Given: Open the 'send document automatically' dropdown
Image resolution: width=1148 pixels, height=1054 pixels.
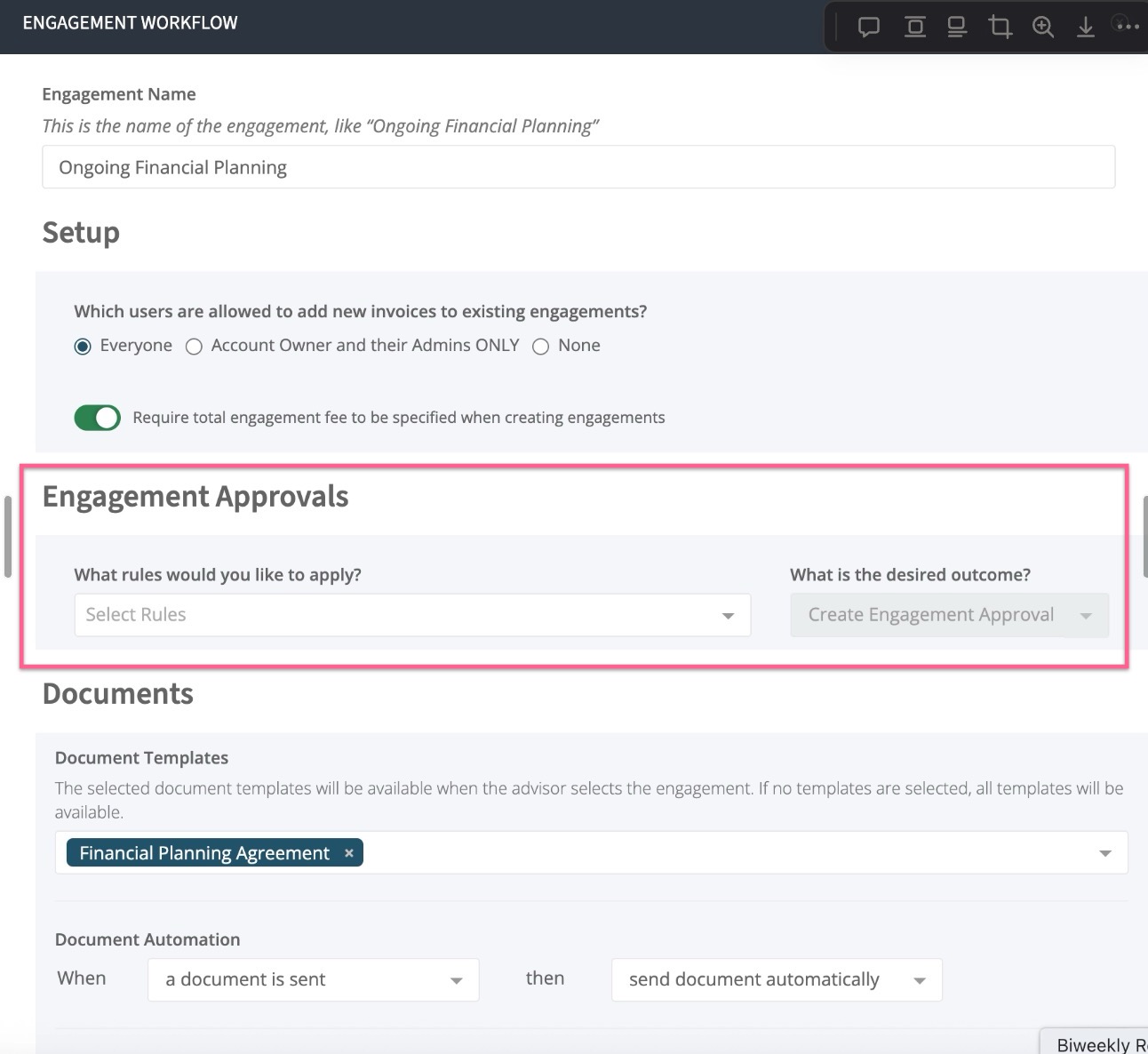Looking at the screenshot, I should click(x=777, y=979).
